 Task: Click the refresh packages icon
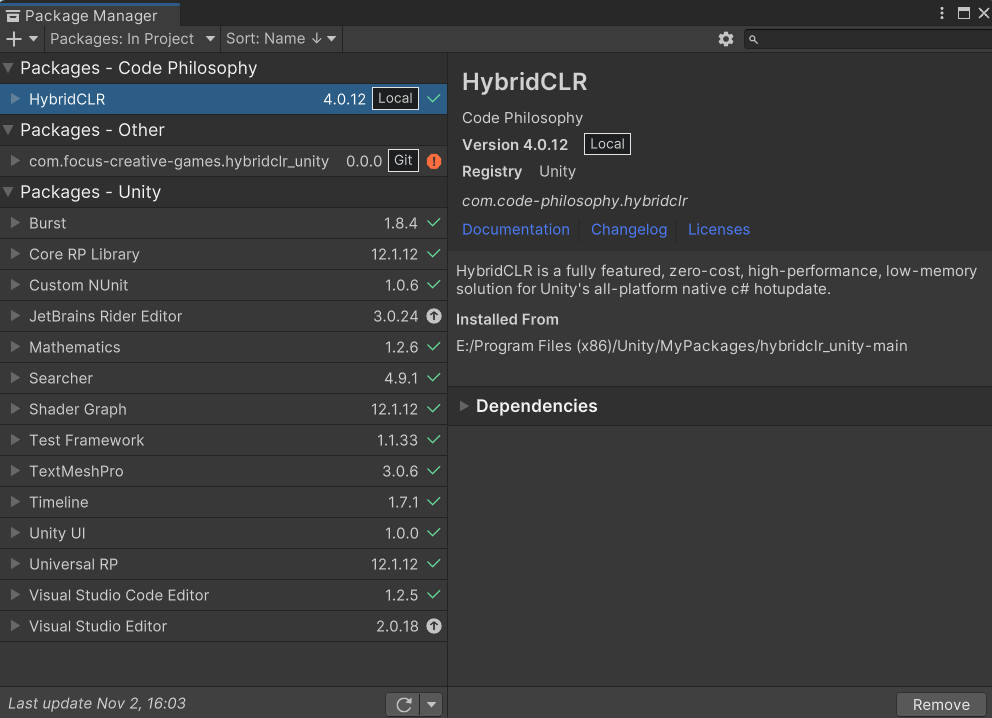[x=404, y=704]
